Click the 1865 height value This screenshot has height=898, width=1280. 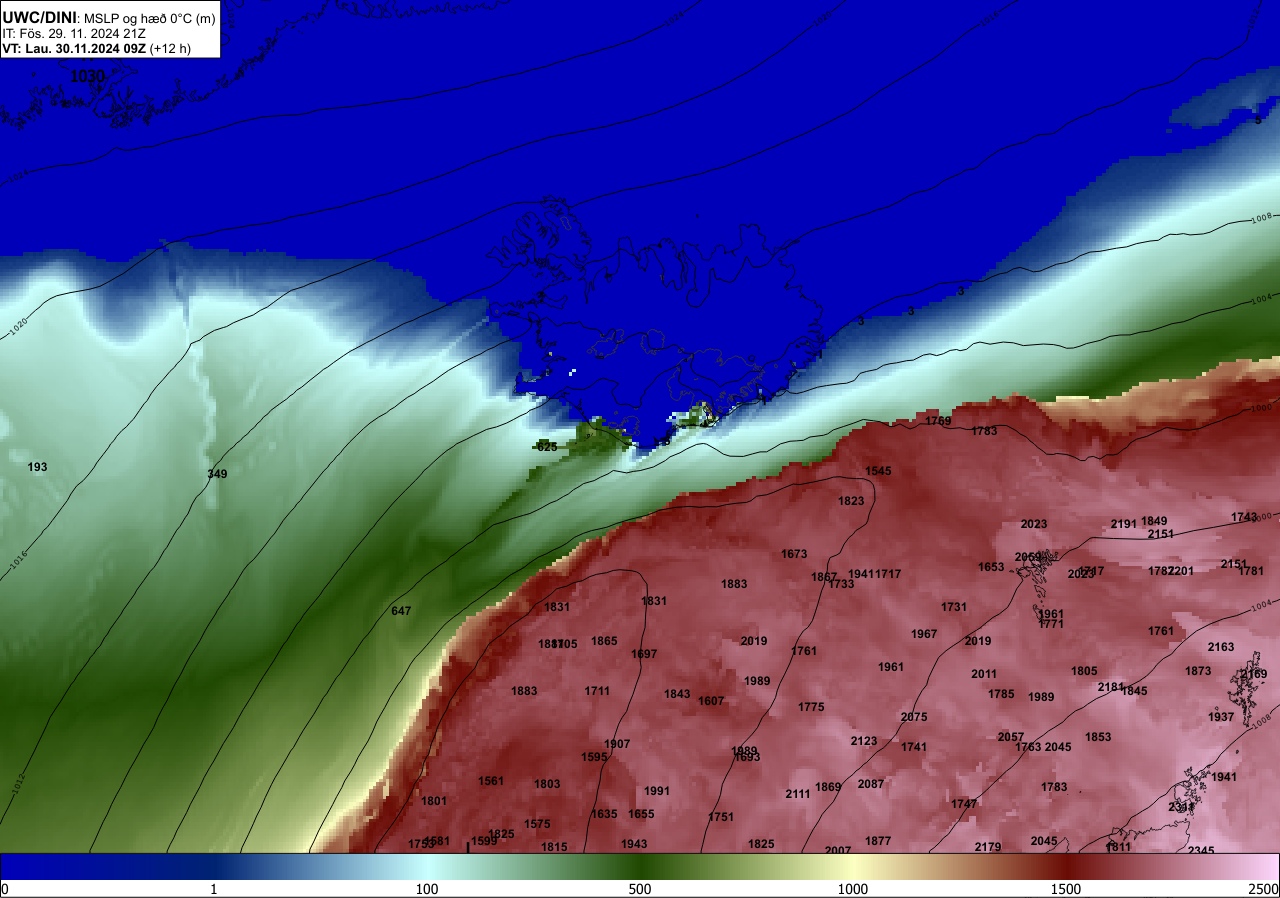[x=604, y=641]
